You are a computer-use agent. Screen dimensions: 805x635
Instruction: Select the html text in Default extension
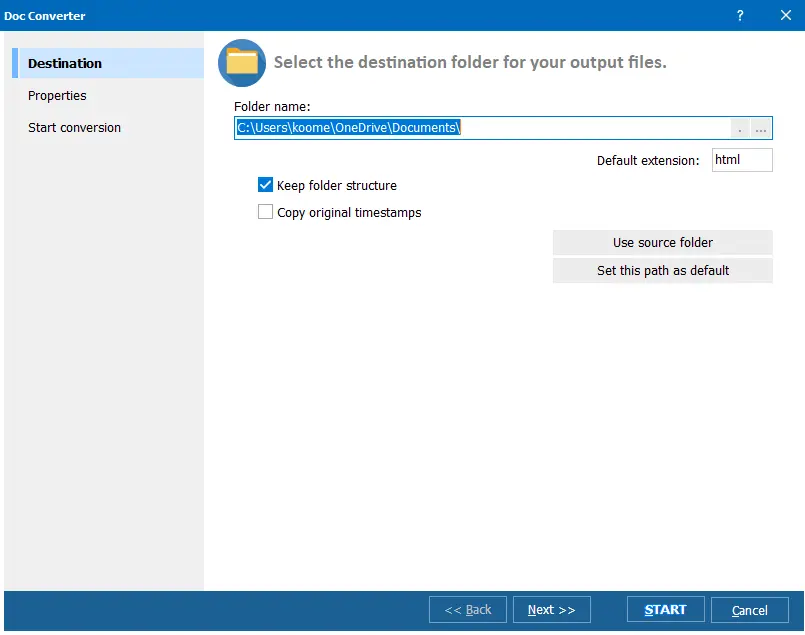point(742,159)
